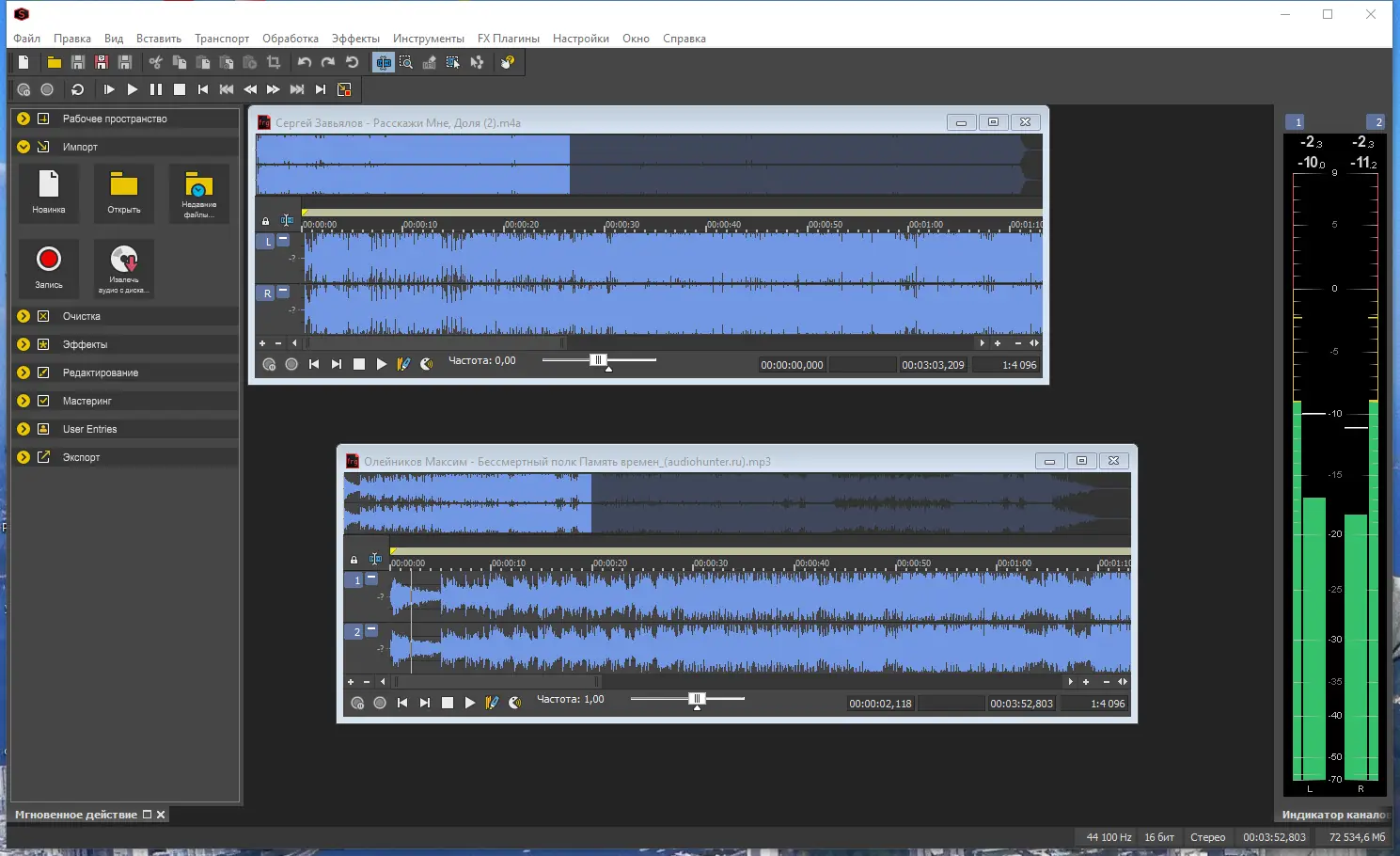This screenshot has width=1400, height=856.
Task: Close the Мгновенное действие panel
Action: [161, 815]
